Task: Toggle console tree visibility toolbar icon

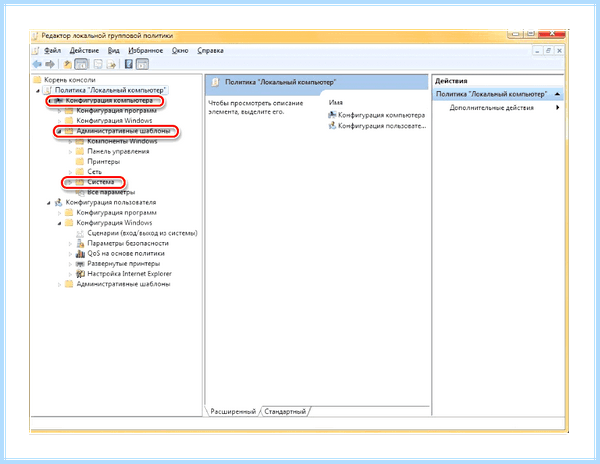Action: pyautogui.click(x=81, y=64)
